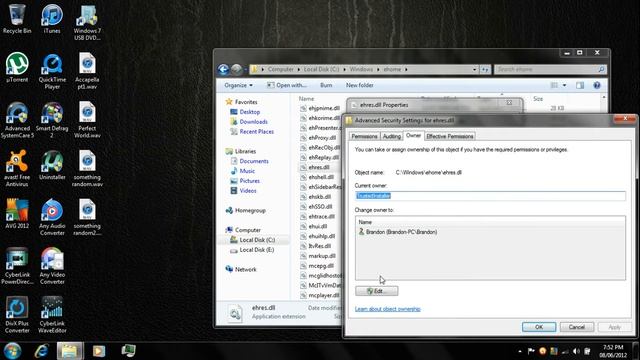Screen dimensions: 640x360
Task: Open DivX Plus Converter shortcut
Action: (x=17, y=314)
